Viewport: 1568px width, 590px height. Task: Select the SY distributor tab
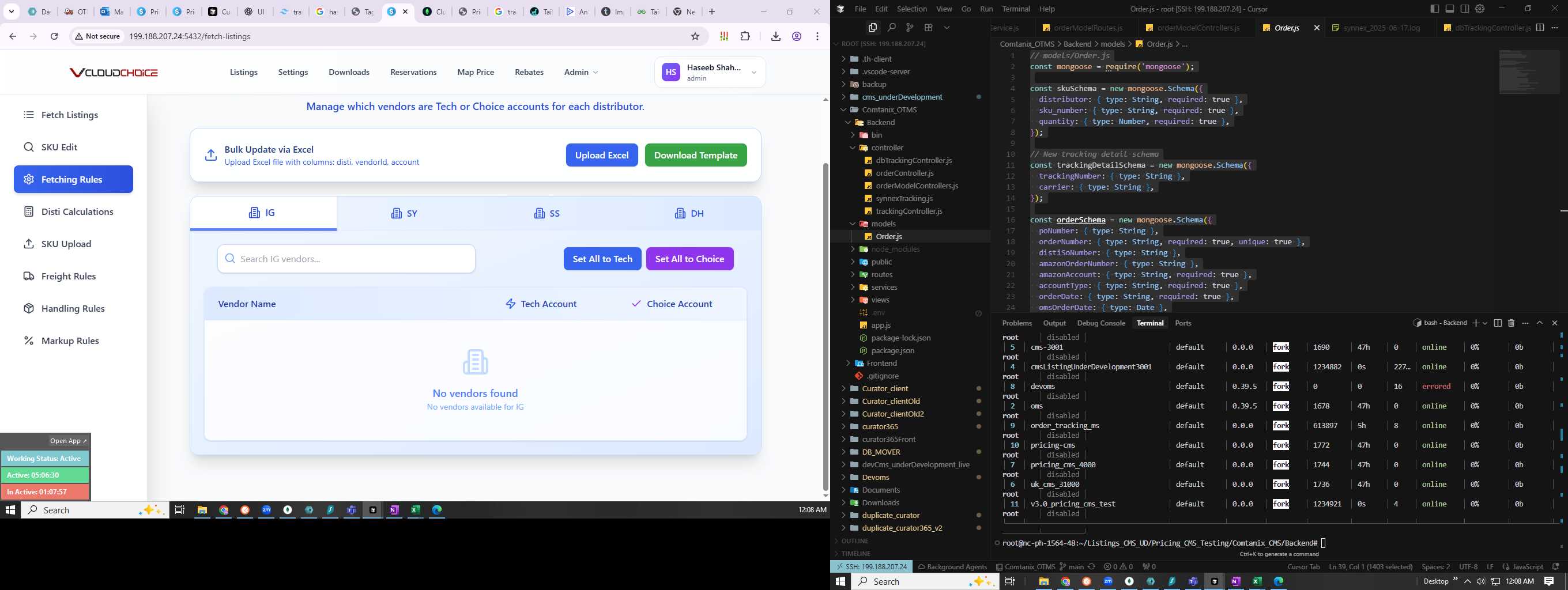click(404, 214)
